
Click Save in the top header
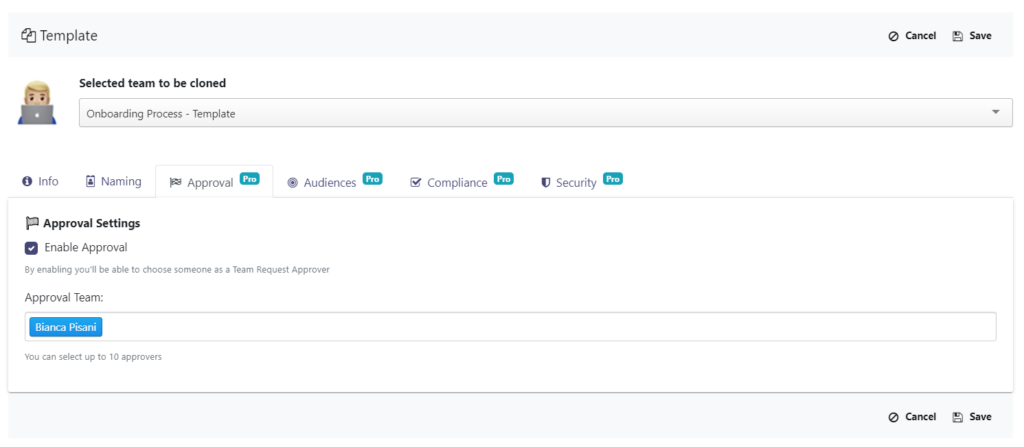click(x=972, y=36)
